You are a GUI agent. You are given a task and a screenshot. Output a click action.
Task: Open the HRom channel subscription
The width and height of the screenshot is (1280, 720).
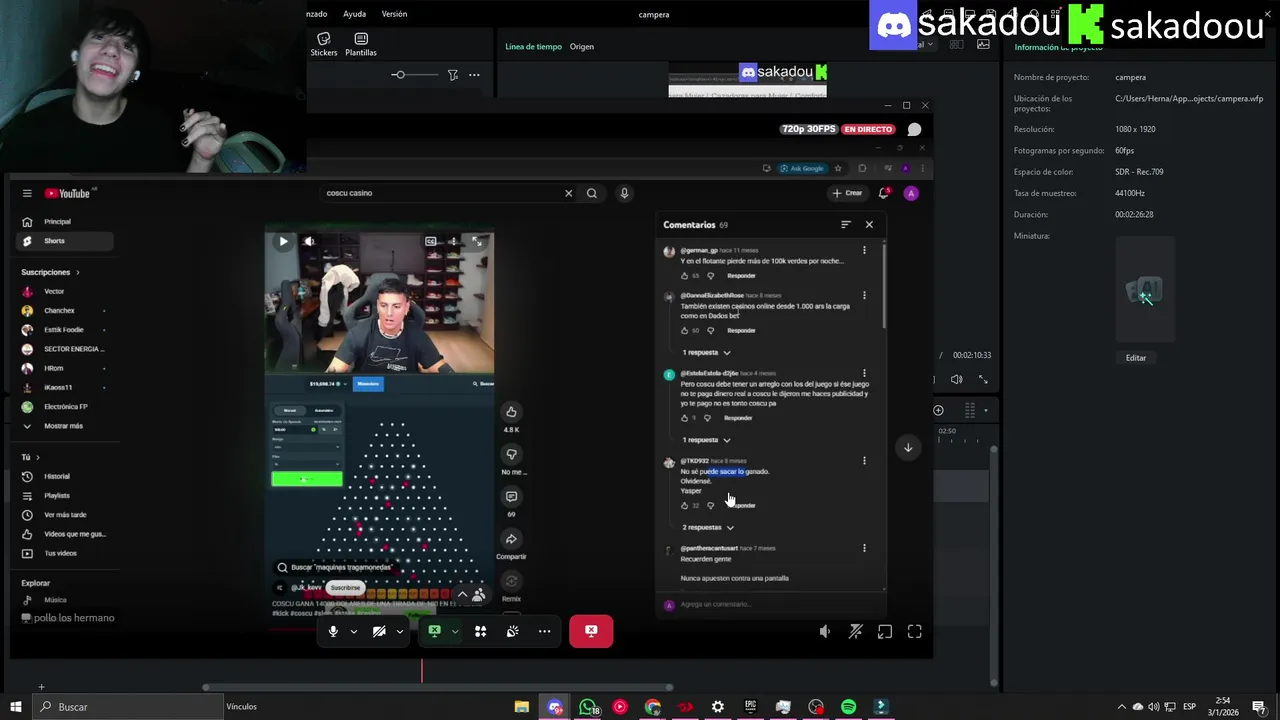pos(53,368)
